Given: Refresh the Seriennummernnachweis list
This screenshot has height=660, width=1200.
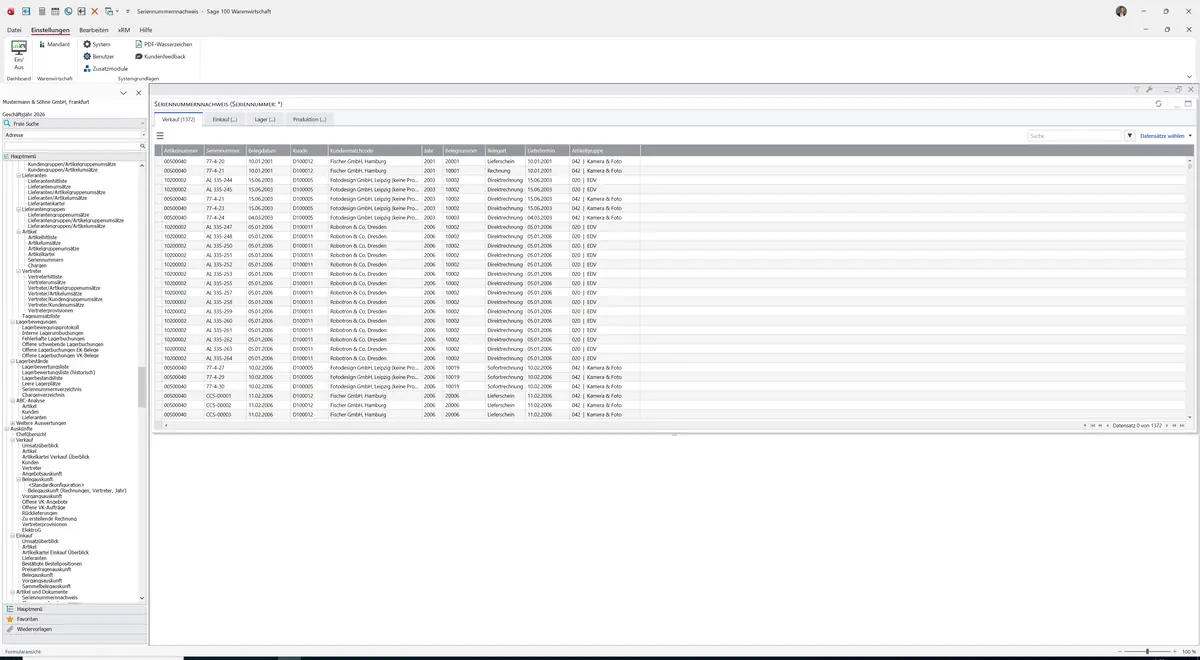Looking at the screenshot, I should pyautogui.click(x=1158, y=104).
